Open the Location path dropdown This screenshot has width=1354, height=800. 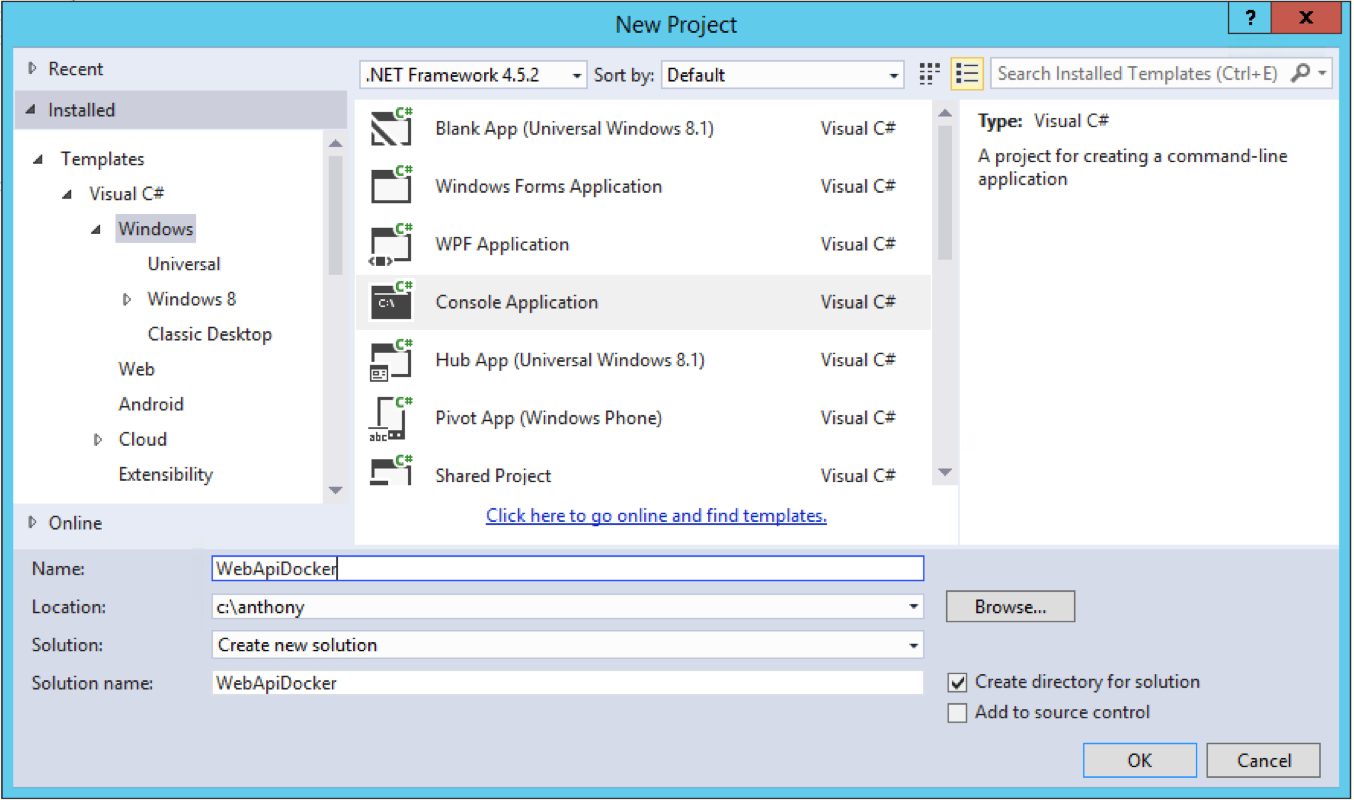(914, 607)
